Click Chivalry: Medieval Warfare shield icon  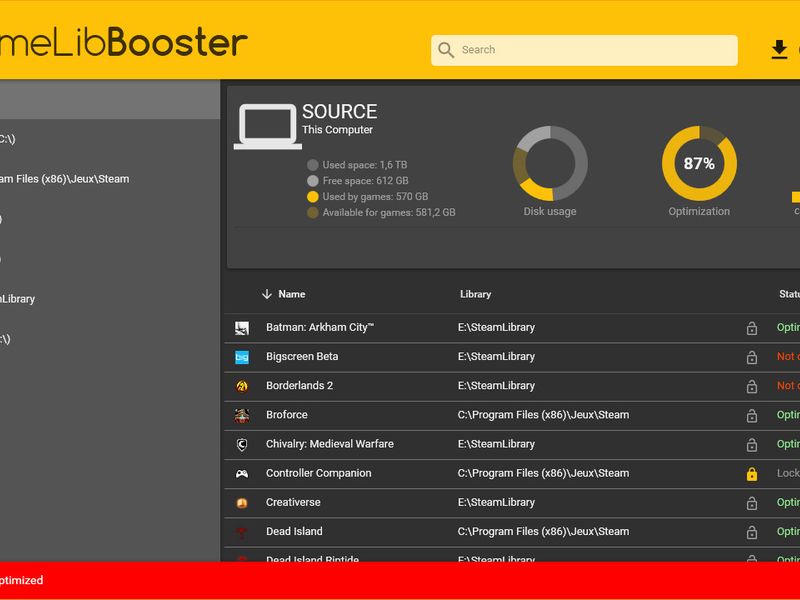242,444
